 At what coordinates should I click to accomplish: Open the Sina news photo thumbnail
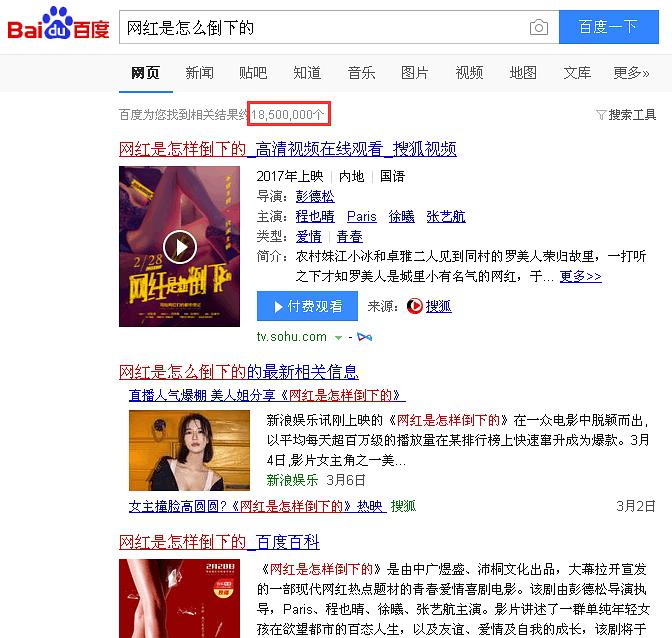pyautogui.click(x=189, y=450)
